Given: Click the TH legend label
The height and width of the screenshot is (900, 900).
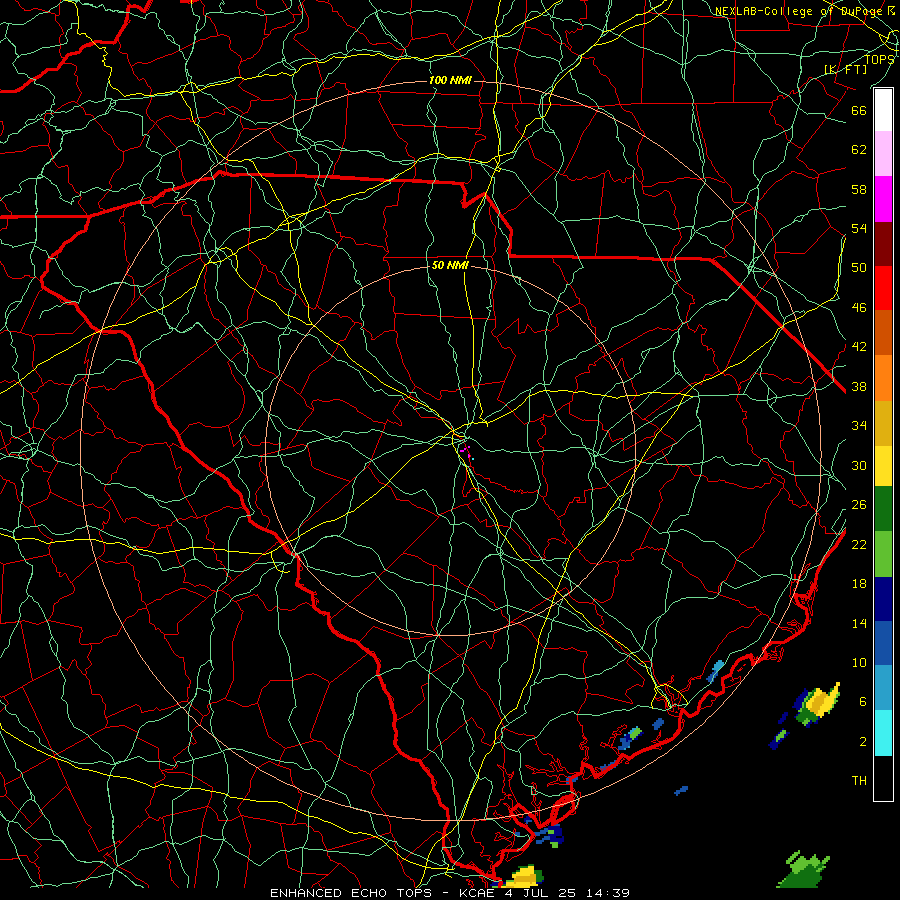Looking at the screenshot, I should coord(859,780).
